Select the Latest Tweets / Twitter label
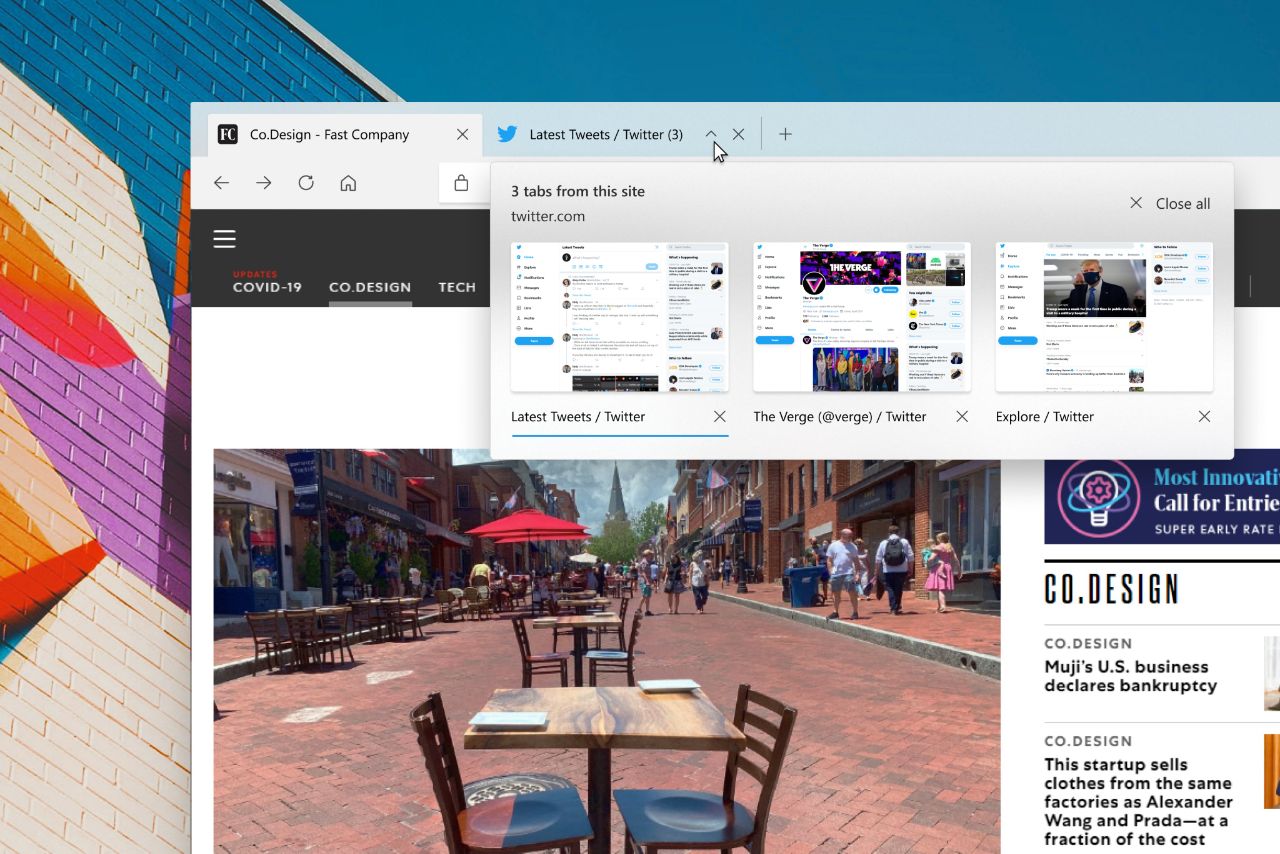Viewport: 1280px width, 854px height. 578,416
